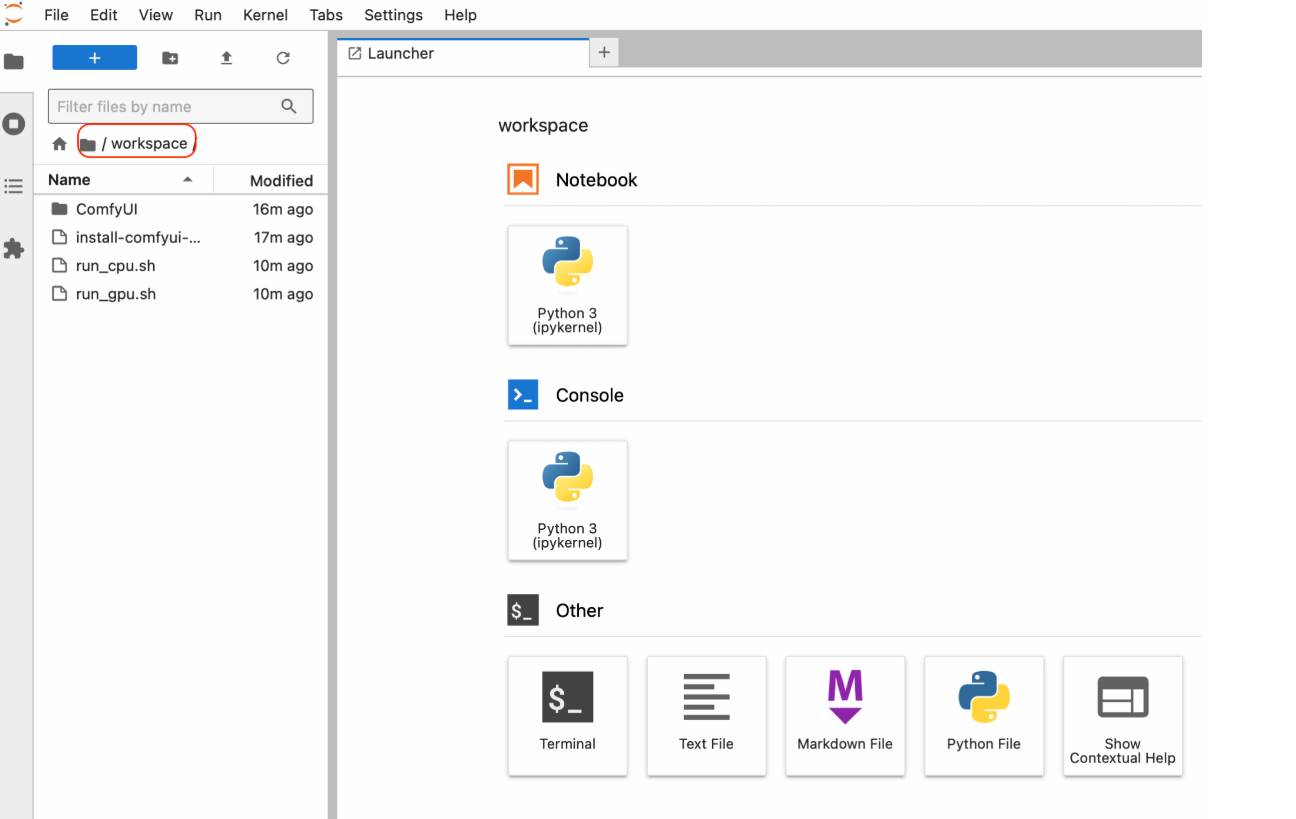Click the Filter files by name field
The image size is (1296, 819).
click(165, 106)
